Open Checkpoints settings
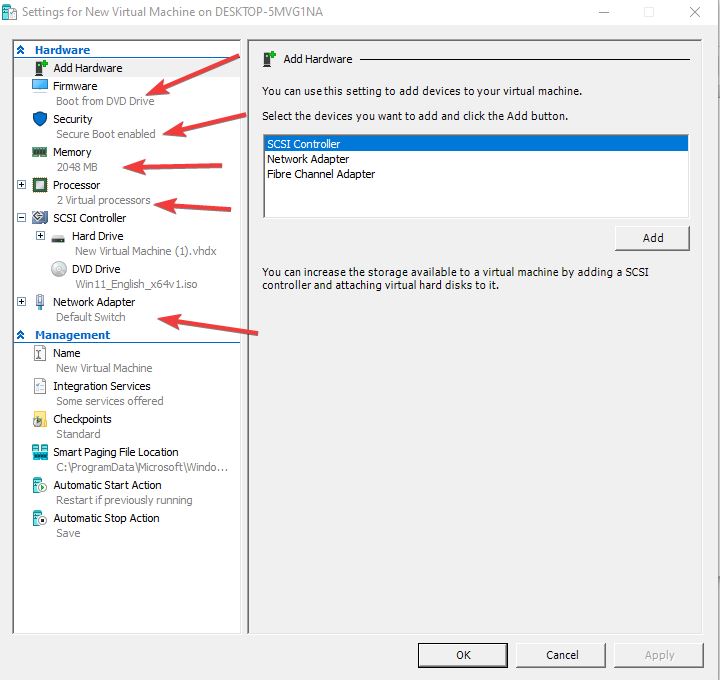Viewport: 720px width, 680px height. 82,419
